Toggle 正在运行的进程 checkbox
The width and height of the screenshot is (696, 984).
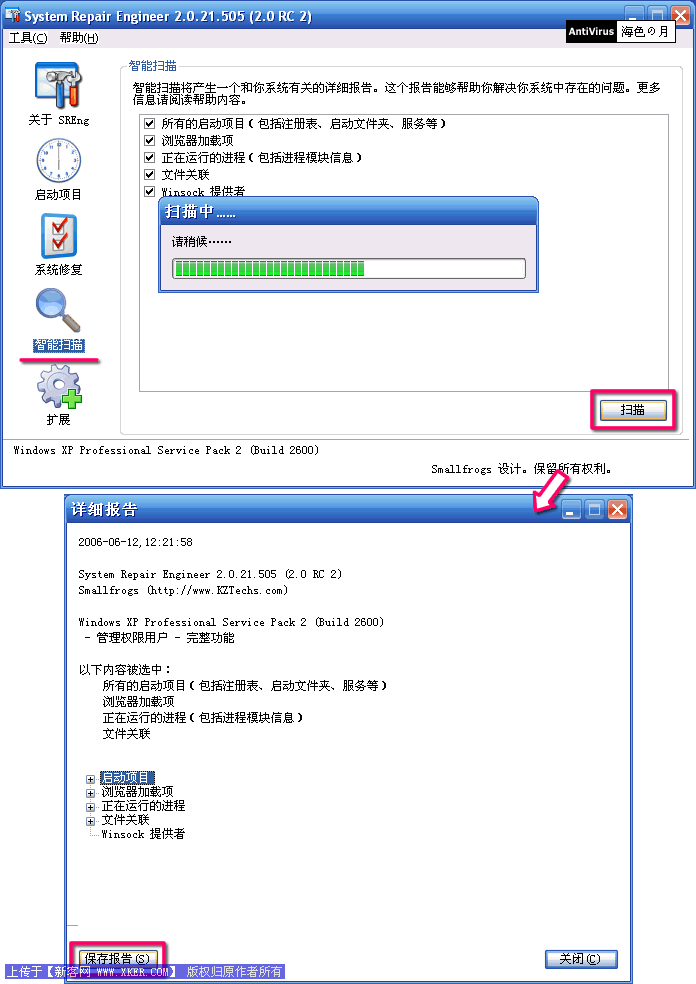pyautogui.click(x=149, y=158)
